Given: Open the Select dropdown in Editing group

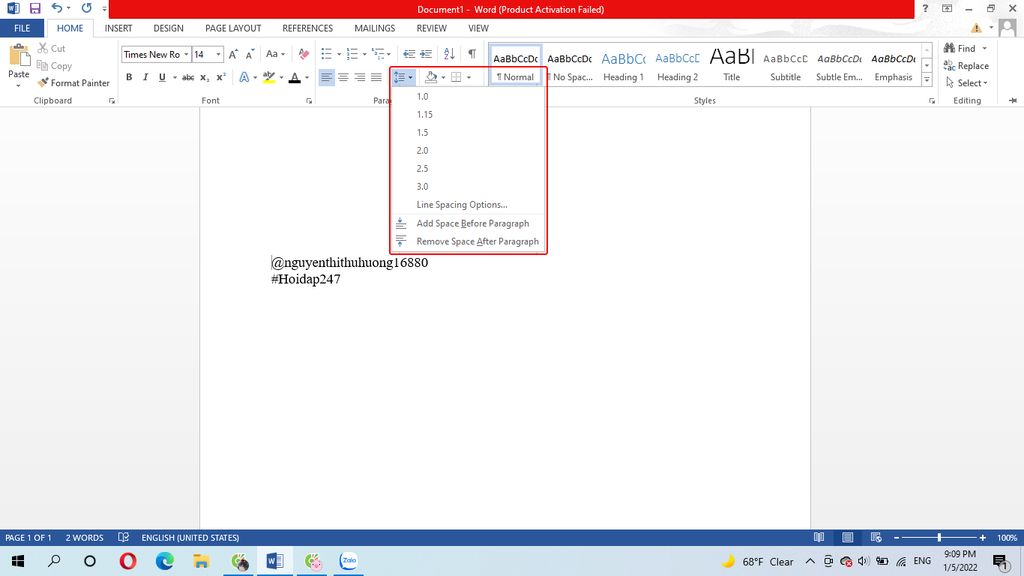Looking at the screenshot, I should [x=967, y=83].
